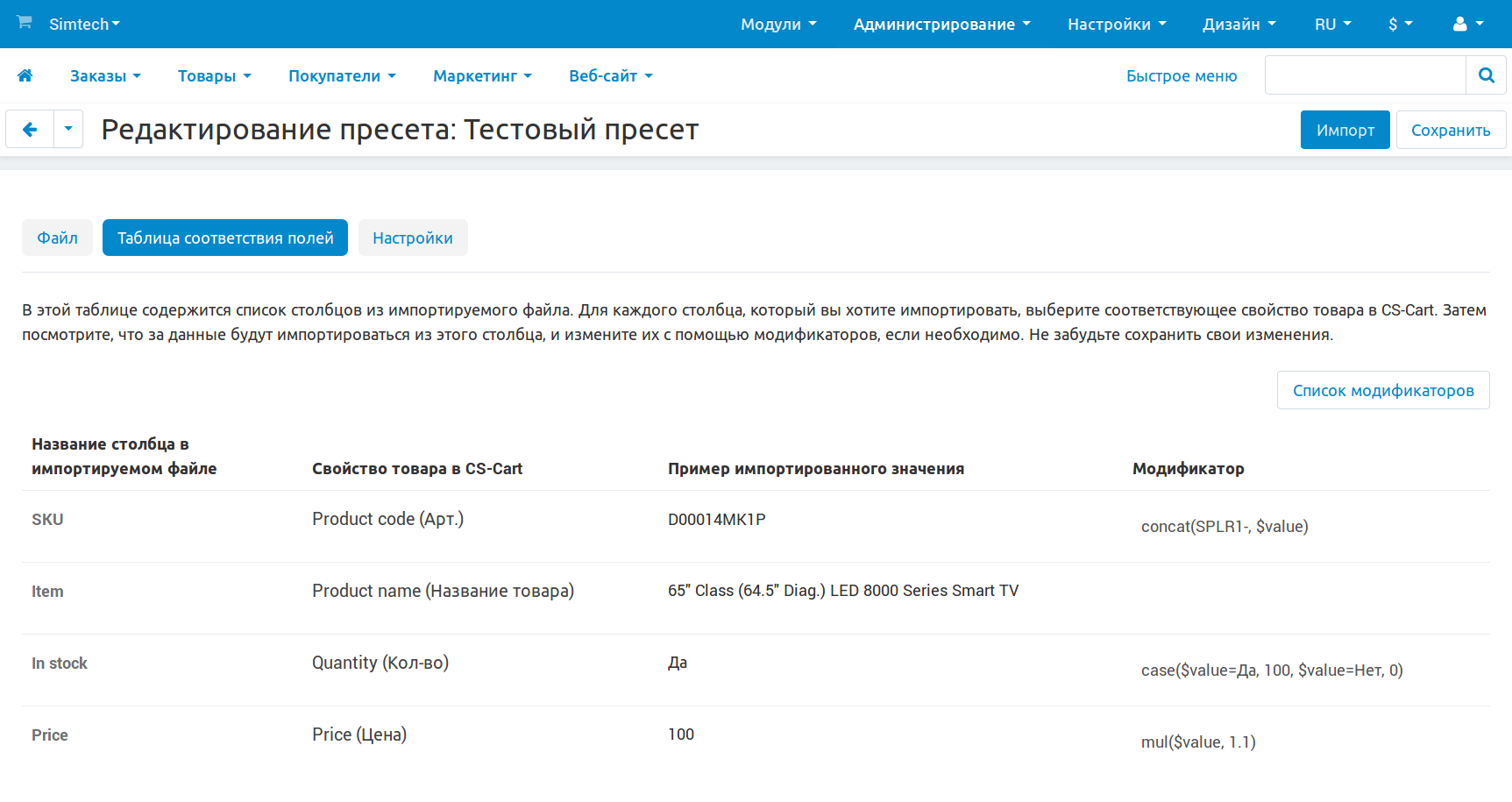The height and width of the screenshot is (802, 1512).
Task: Open the Заказы menu
Action: click(105, 76)
